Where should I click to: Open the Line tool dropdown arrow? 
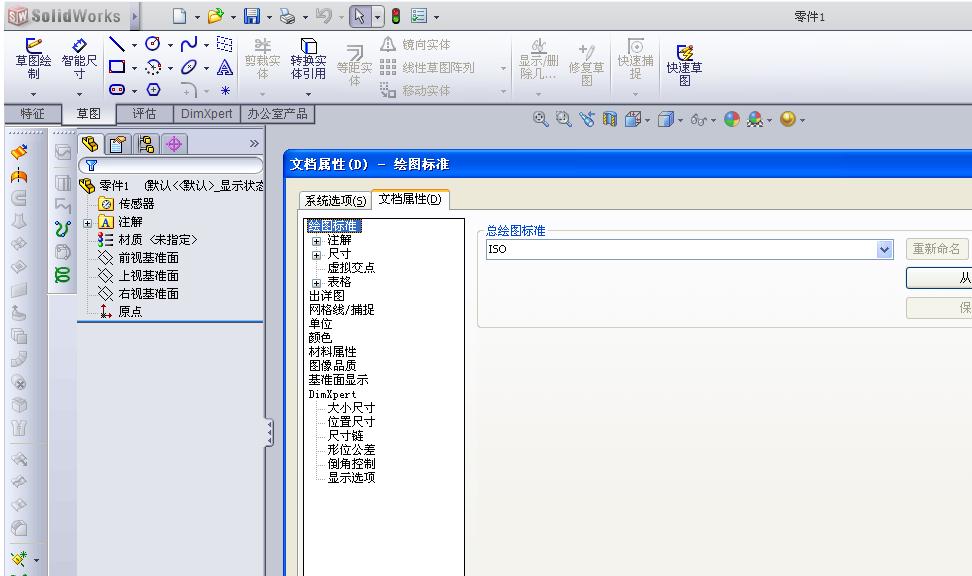134,45
